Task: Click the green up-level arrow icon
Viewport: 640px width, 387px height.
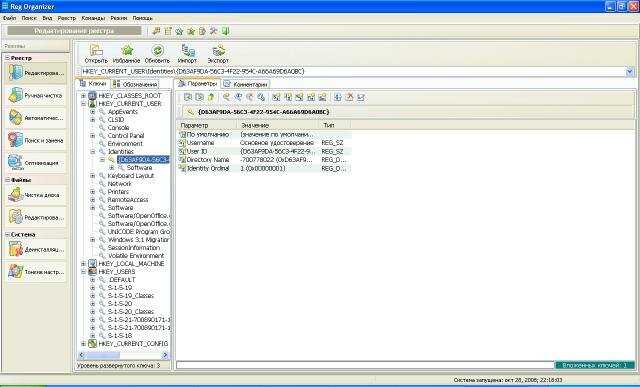Action: (211, 97)
